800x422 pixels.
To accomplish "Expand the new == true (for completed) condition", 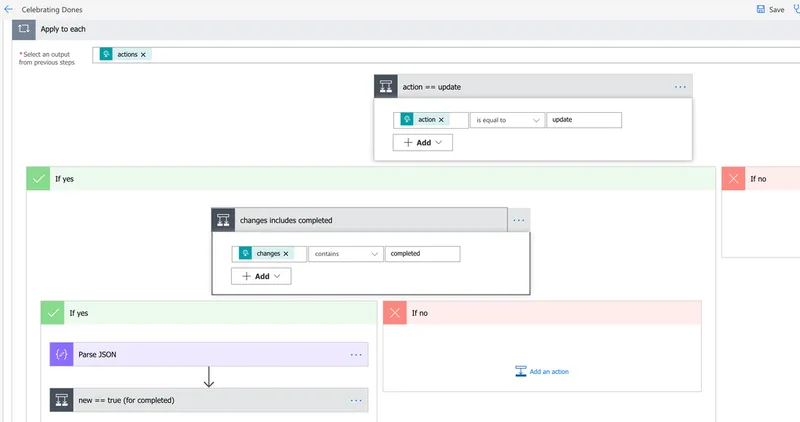I will (209, 400).
